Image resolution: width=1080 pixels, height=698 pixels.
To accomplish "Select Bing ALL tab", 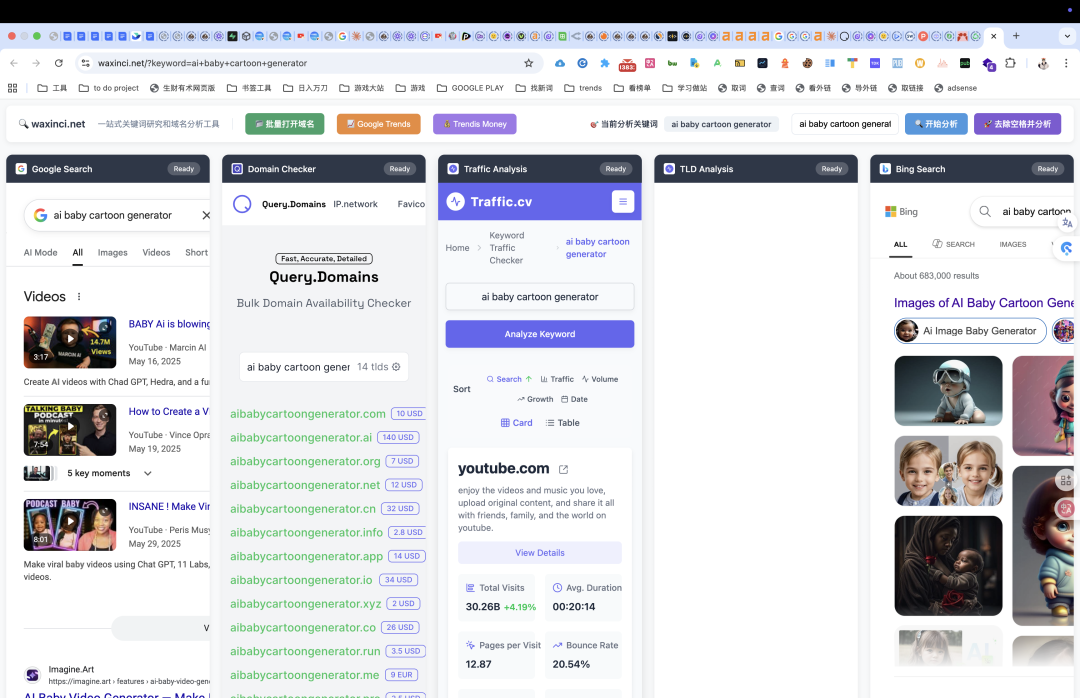I will [x=900, y=245].
